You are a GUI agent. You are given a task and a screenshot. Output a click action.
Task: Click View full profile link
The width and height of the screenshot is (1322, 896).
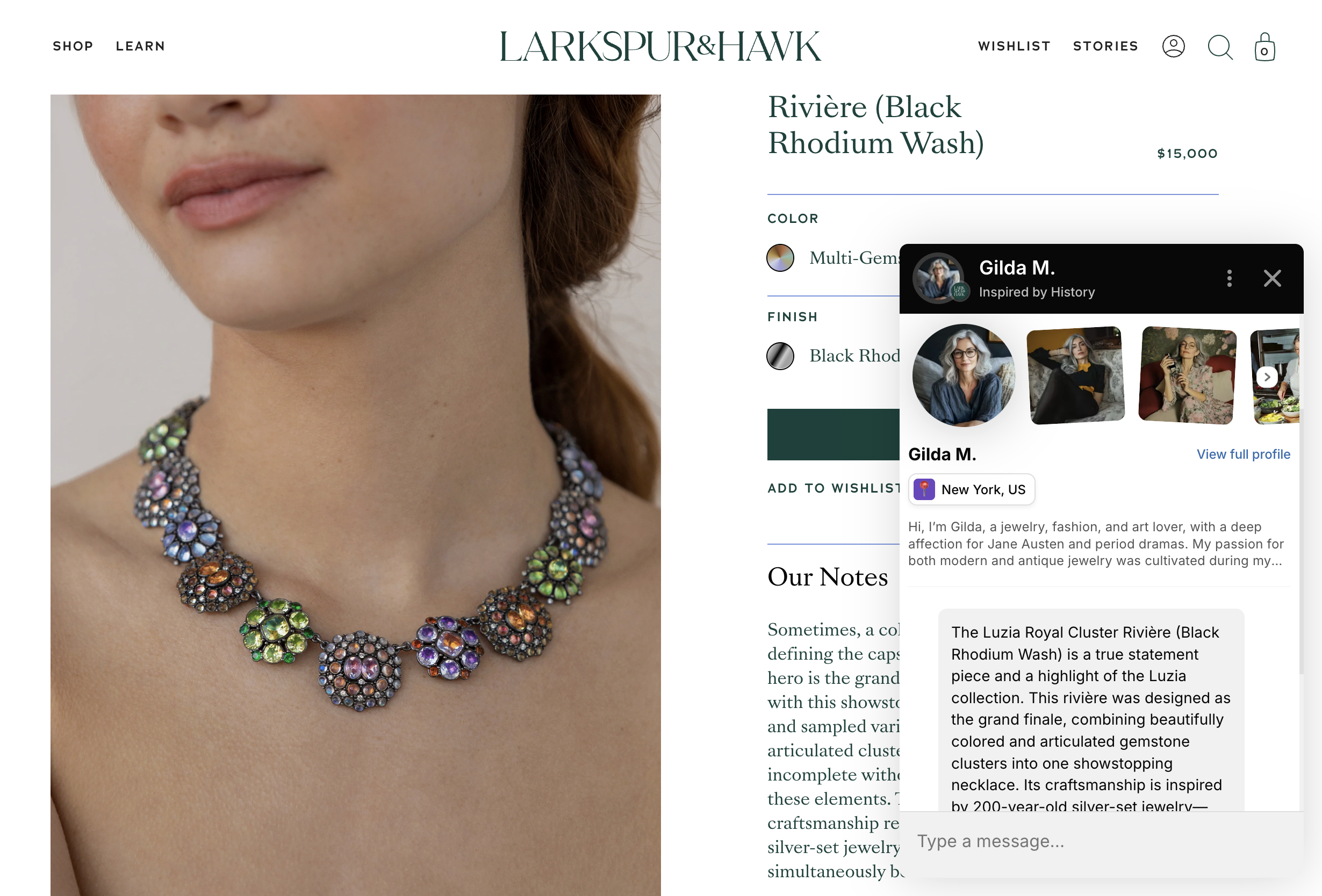click(x=1243, y=454)
